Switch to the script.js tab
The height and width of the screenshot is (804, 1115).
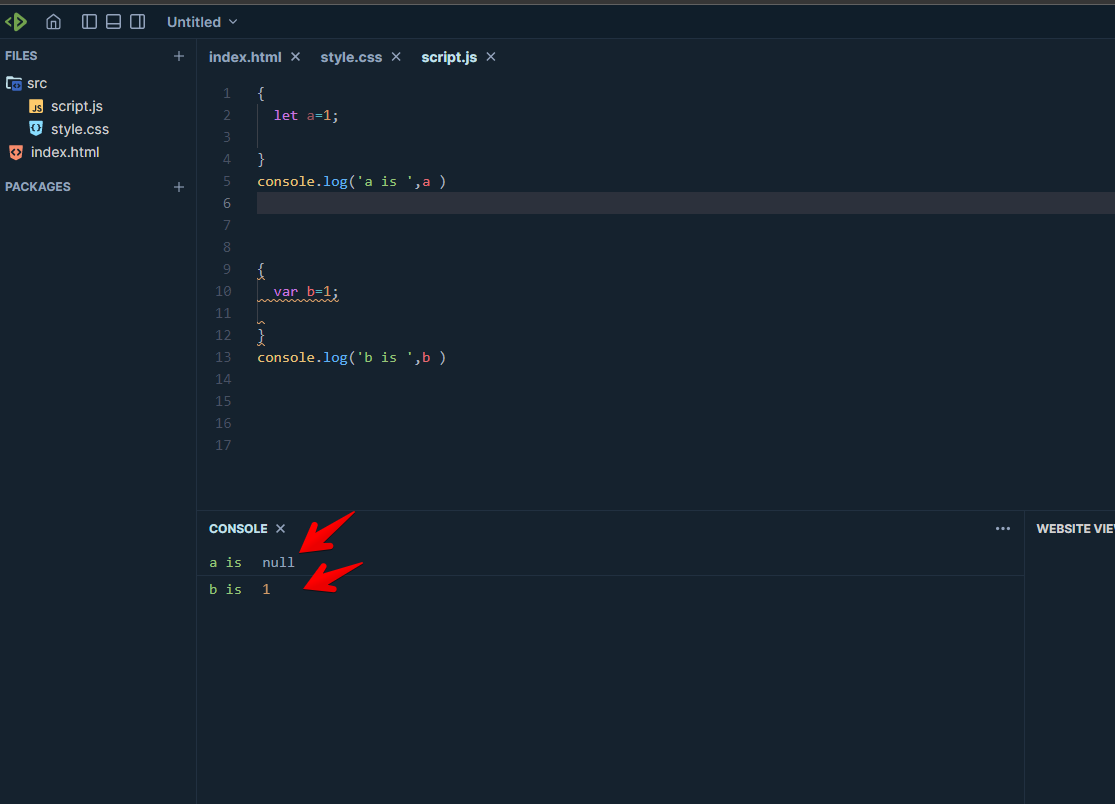pos(449,57)
